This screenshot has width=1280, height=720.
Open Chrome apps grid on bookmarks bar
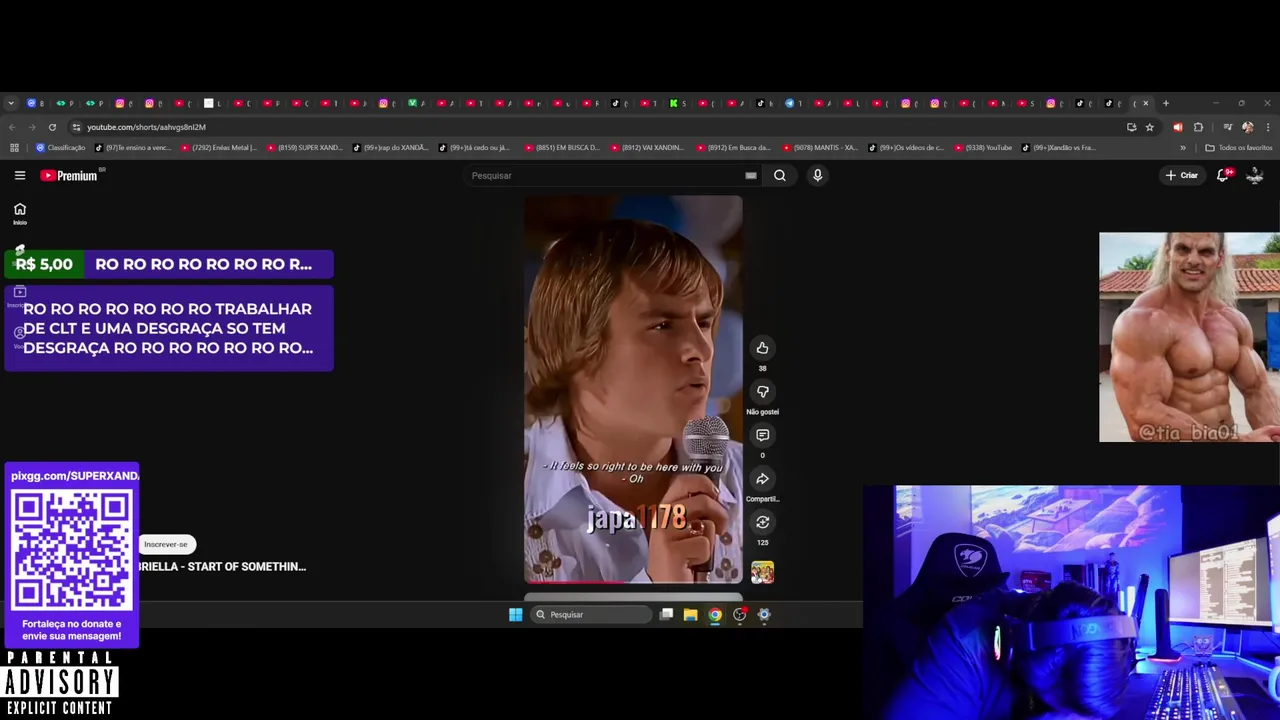(x=14, y=148)
